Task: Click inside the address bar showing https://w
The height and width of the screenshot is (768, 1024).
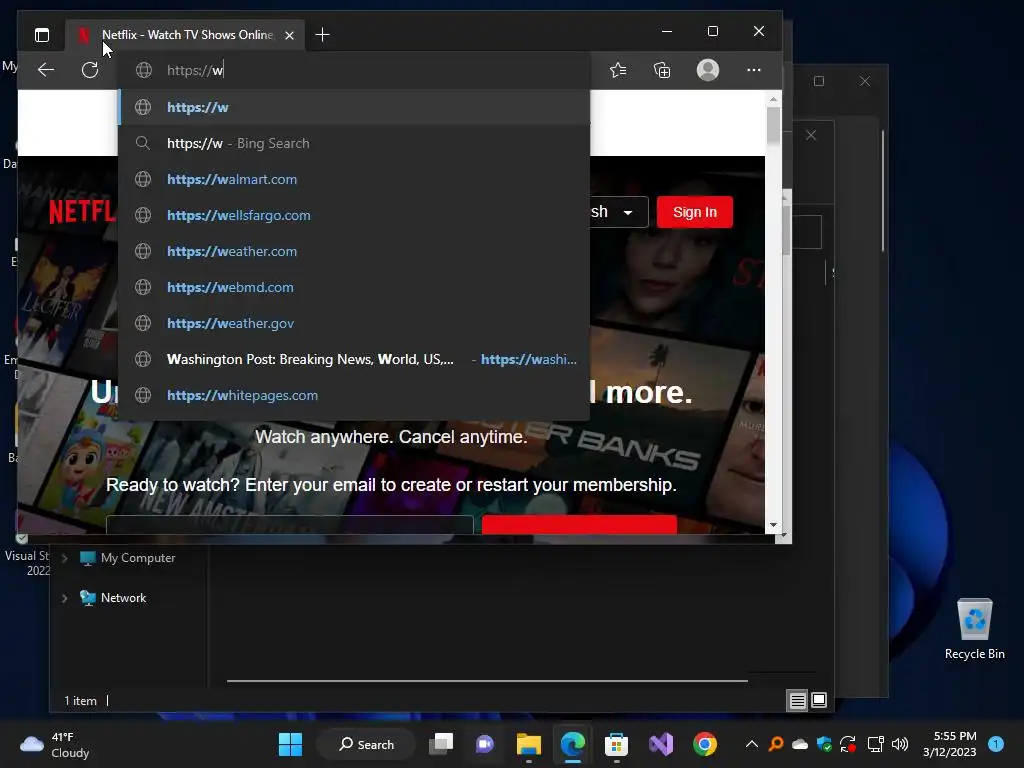Action: [355, 70]
